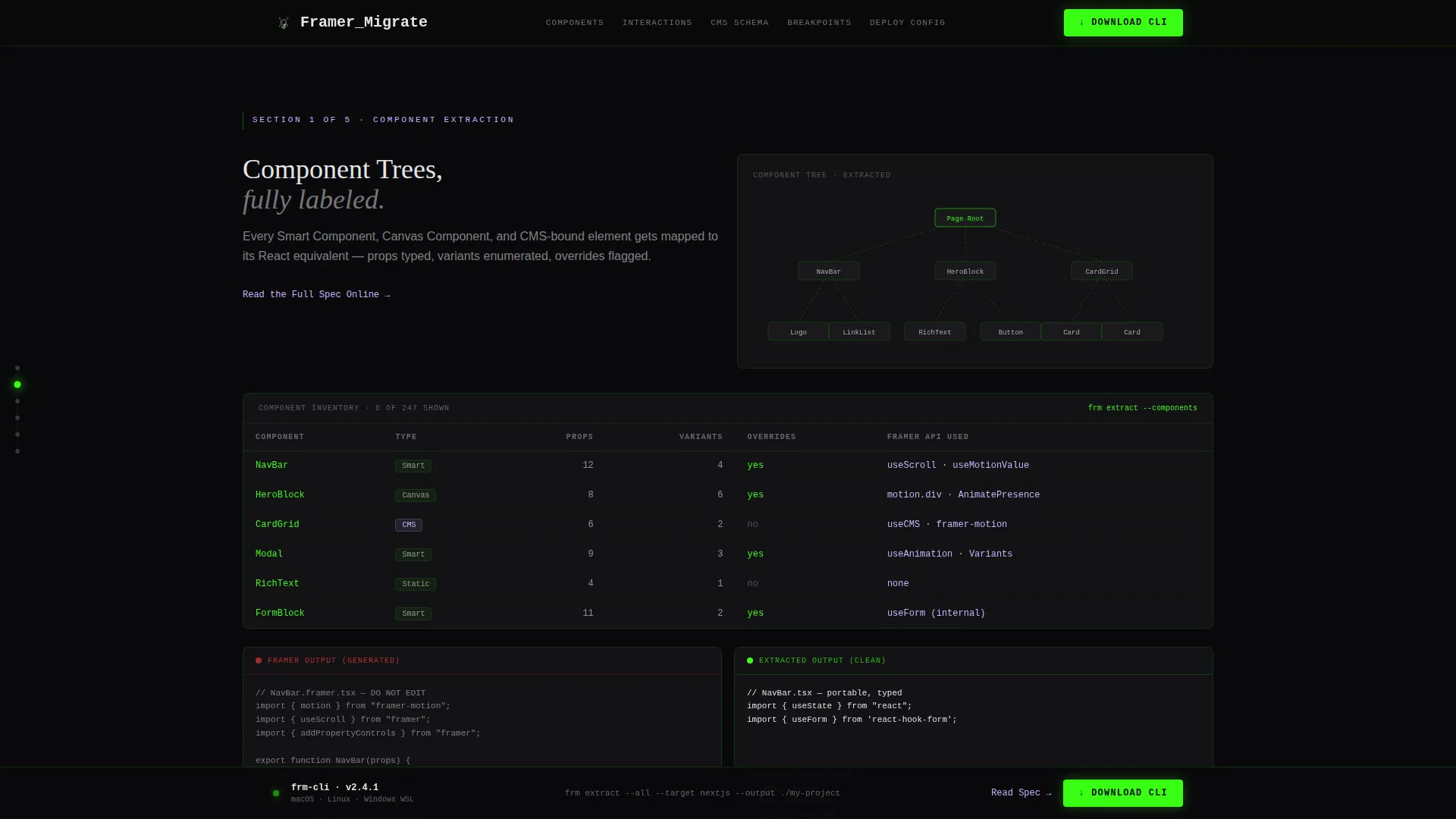Select the Page Root tree node
This screenshot has height=819, width=1456.
(x=965, y=218)
